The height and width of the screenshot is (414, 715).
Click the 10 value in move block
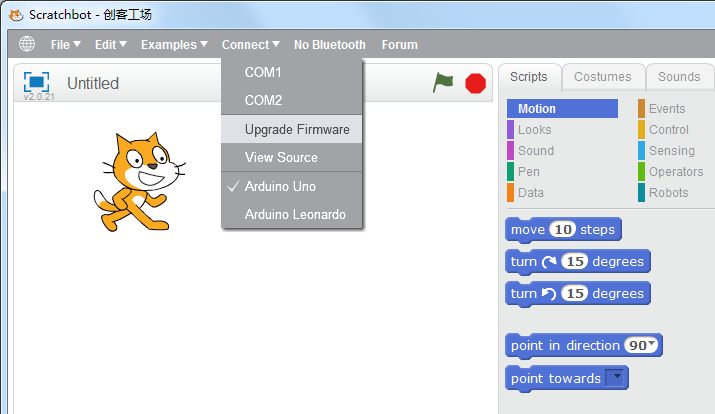pos(563,229)
